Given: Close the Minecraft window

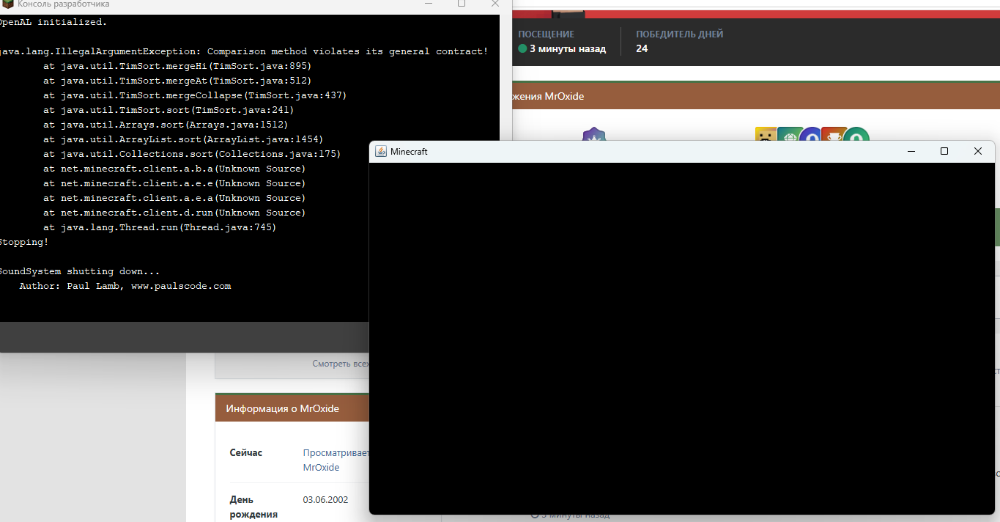Looking at the screenshot, I should pyautogui.click(x=978, y=151).
